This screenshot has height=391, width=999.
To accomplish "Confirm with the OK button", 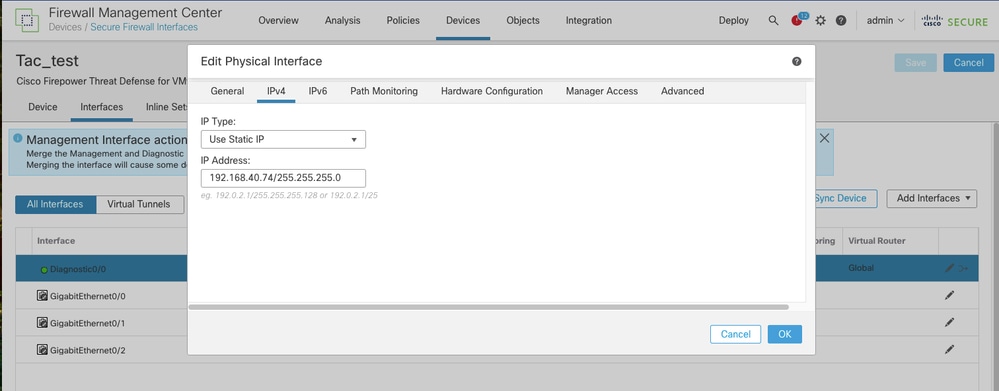I will tap(785, 334).
